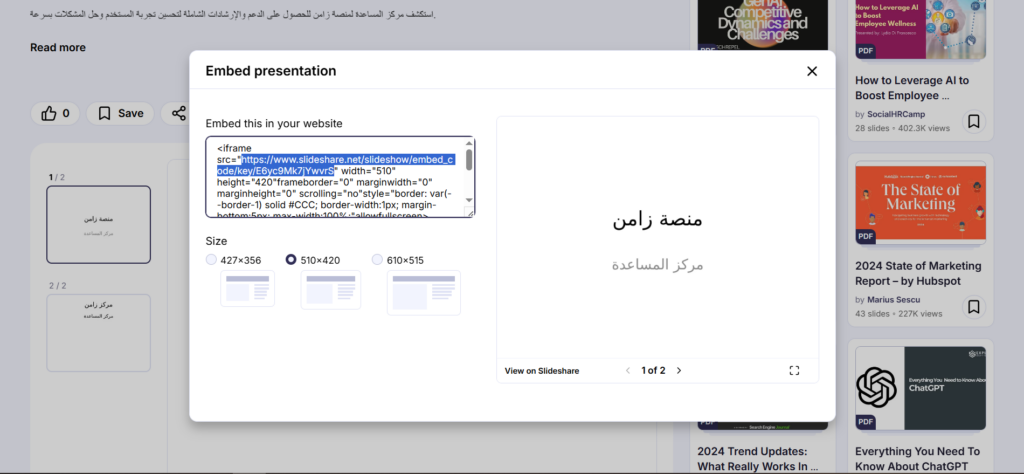The image size is (1024, 474).
Task: Open View on Slideshare link
Action: click(x=541, y=371)
